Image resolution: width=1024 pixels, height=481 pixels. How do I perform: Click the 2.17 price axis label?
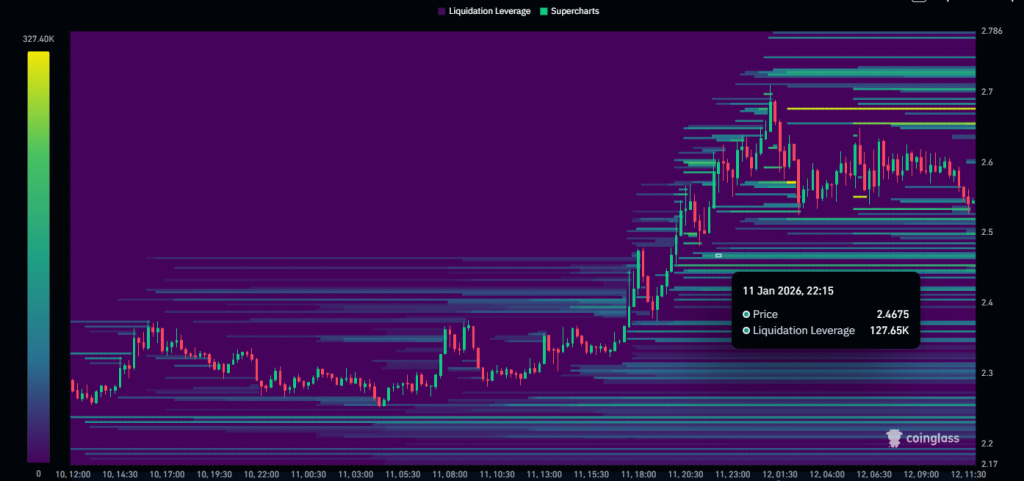coord(989,464)
